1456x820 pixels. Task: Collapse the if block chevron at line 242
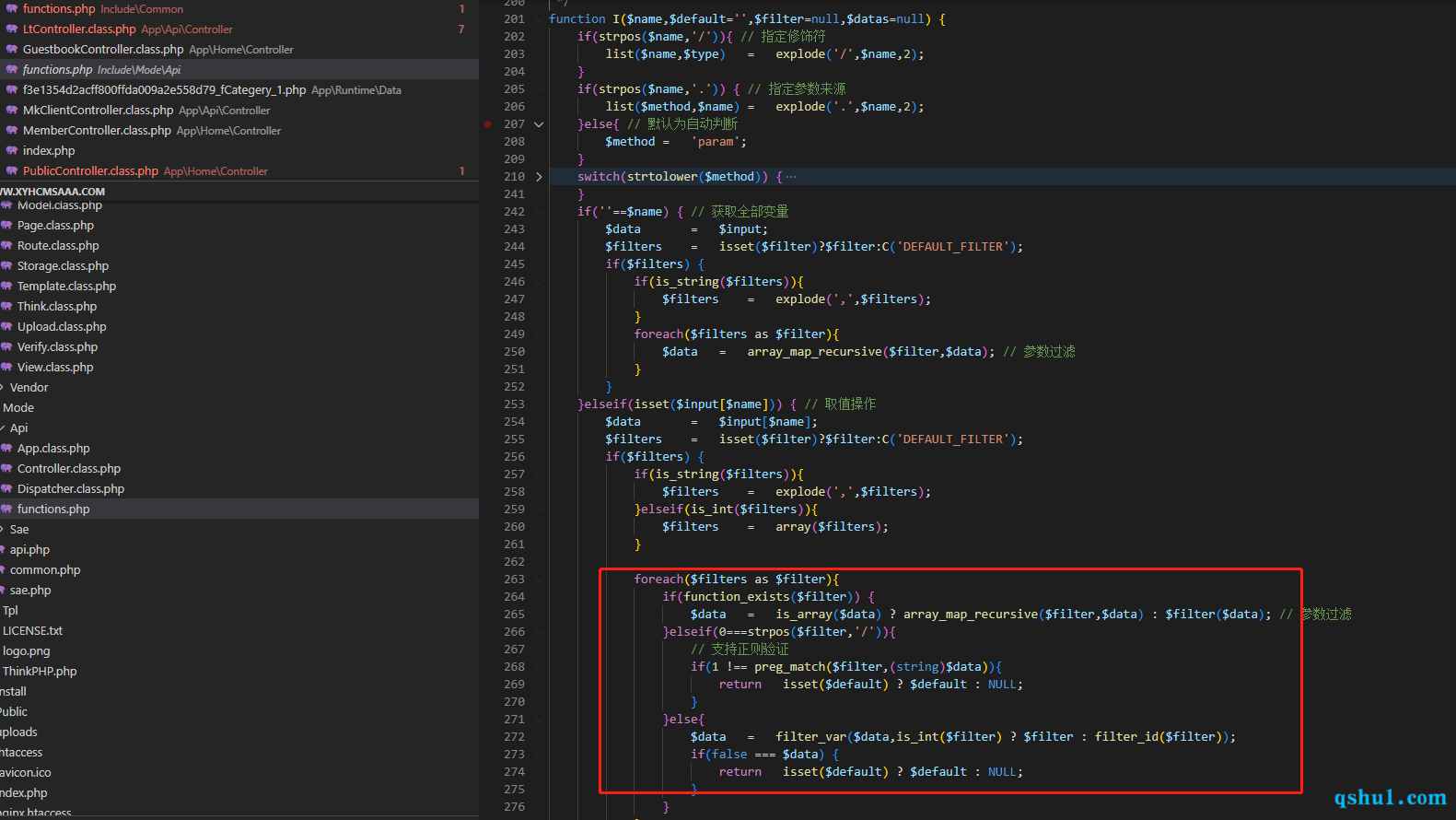(539, 212)
